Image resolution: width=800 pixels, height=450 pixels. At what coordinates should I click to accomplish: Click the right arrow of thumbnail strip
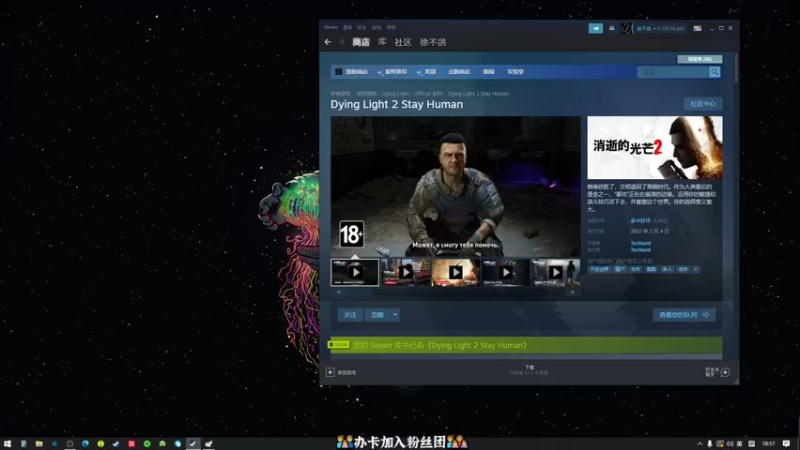pyautogui.click(x=572, y=292)
